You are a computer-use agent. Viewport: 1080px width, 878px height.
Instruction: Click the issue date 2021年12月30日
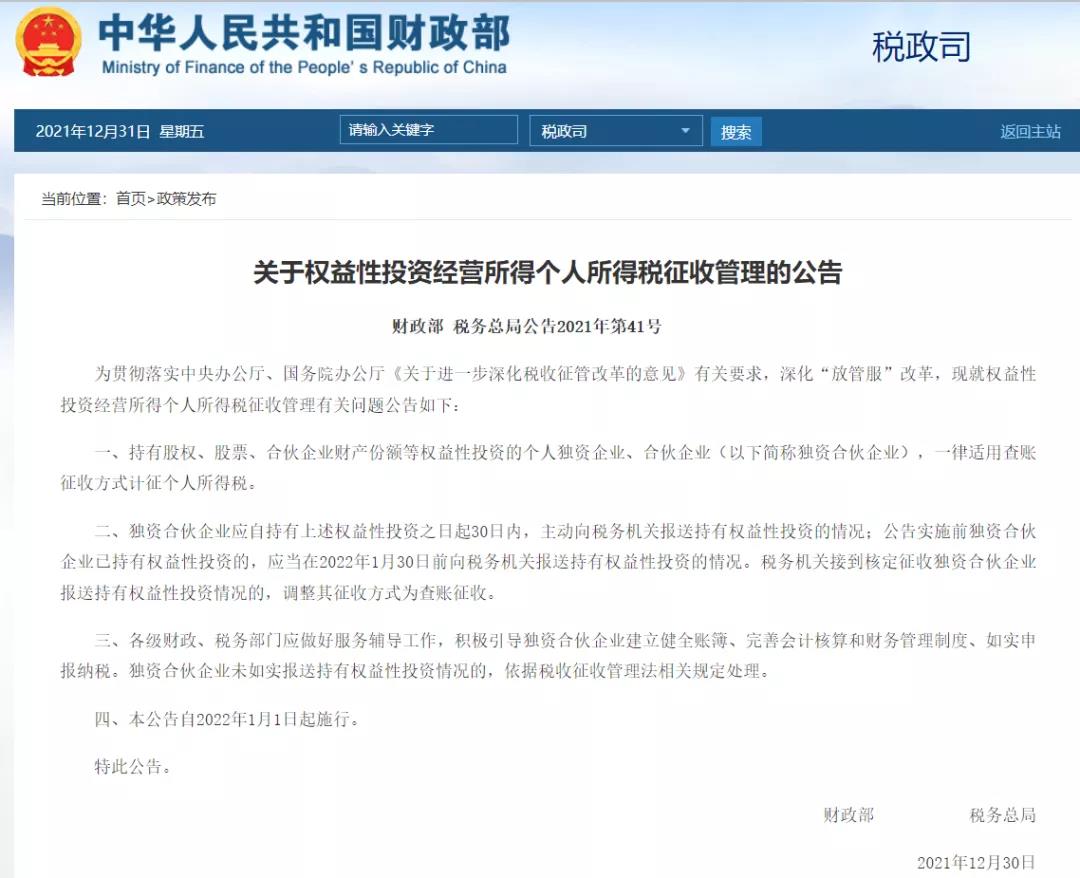click(x=976, y=862)
